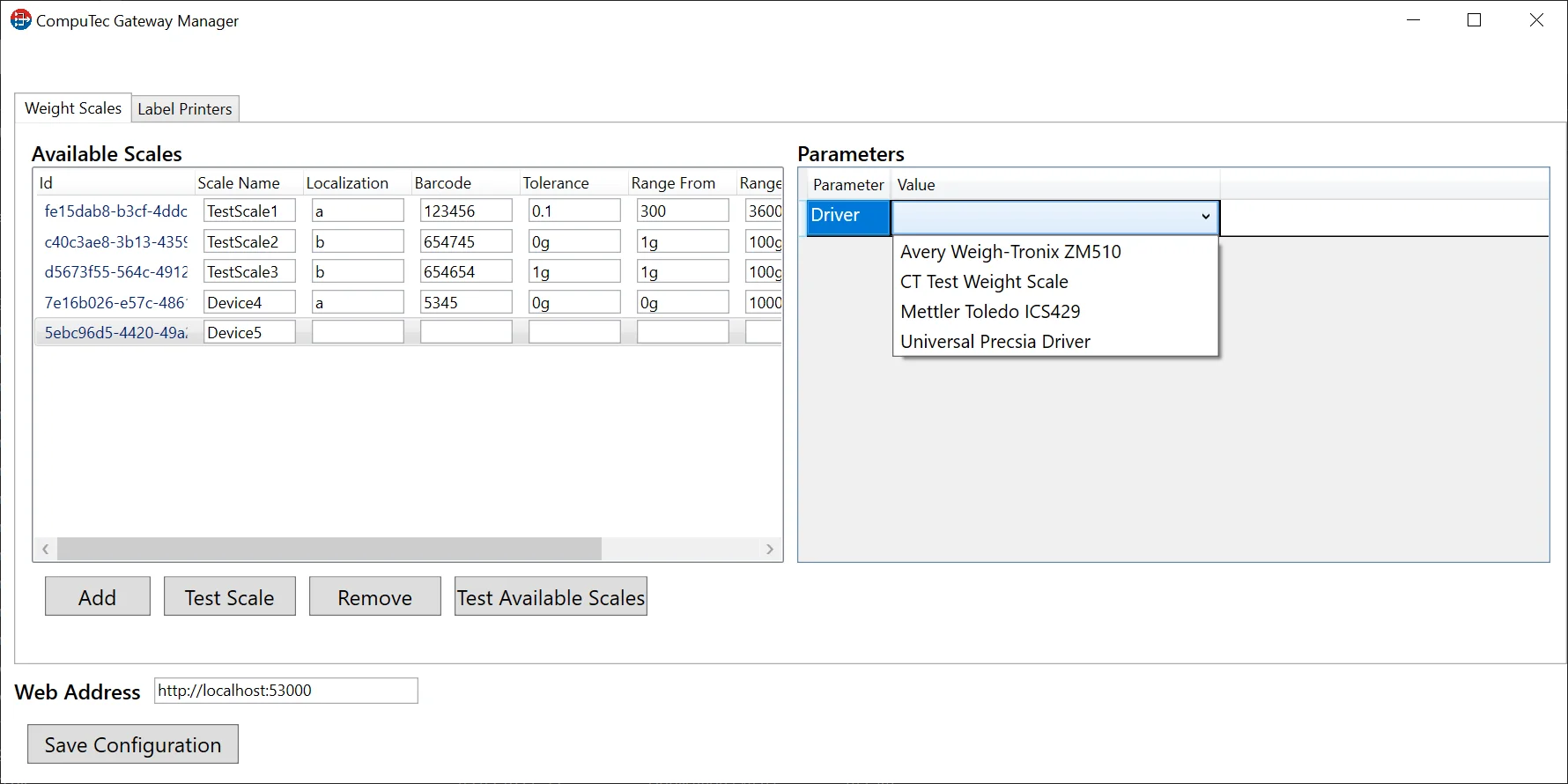Run Test Available Scales

pos(551,597)
